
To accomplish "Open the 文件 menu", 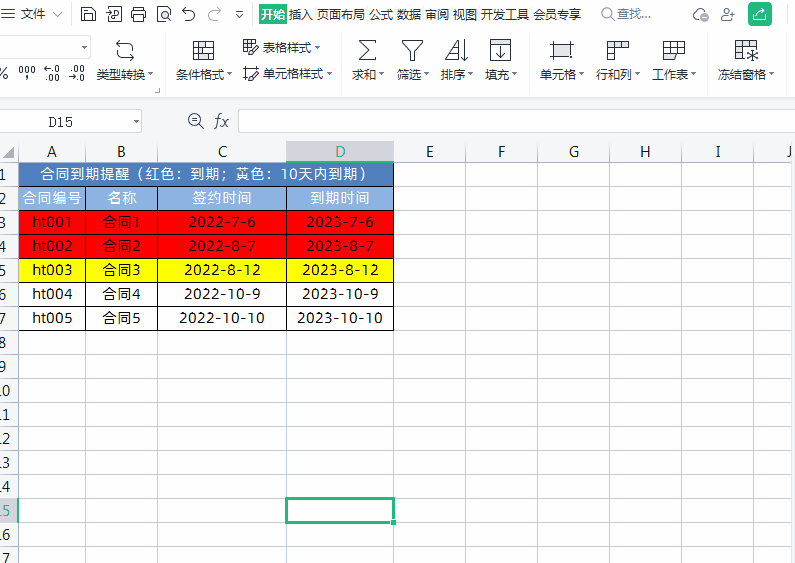I will [33, 14].
